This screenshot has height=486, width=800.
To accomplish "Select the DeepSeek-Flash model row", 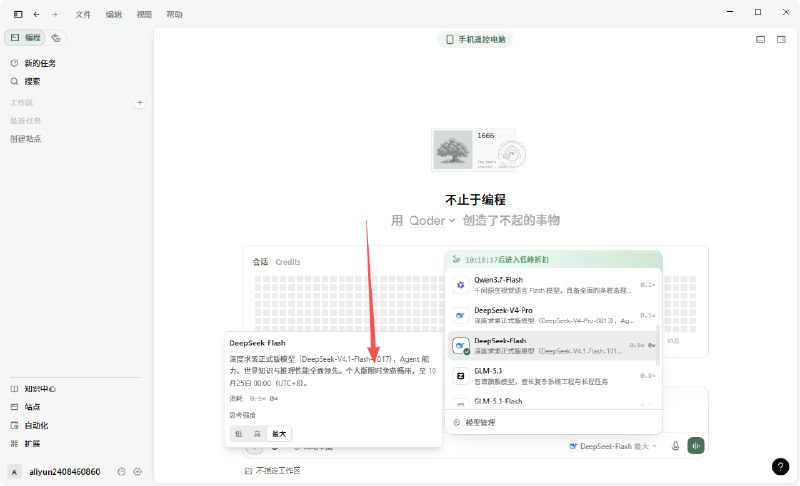I will coord(553,345).
